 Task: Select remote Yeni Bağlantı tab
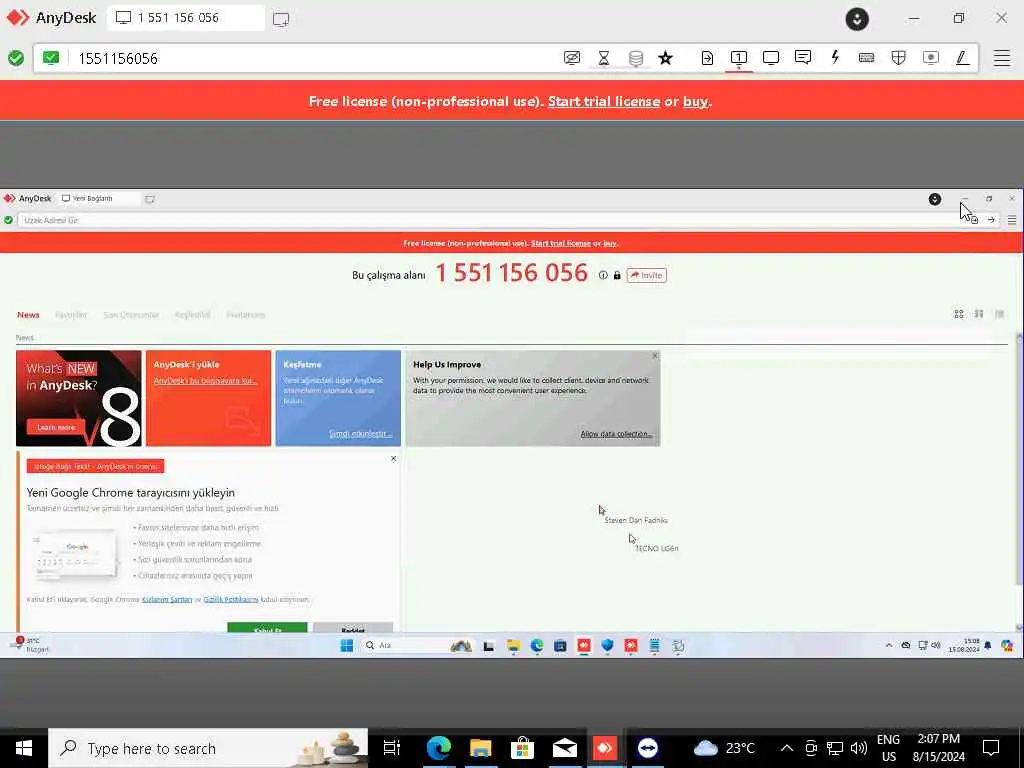point(99,199)
